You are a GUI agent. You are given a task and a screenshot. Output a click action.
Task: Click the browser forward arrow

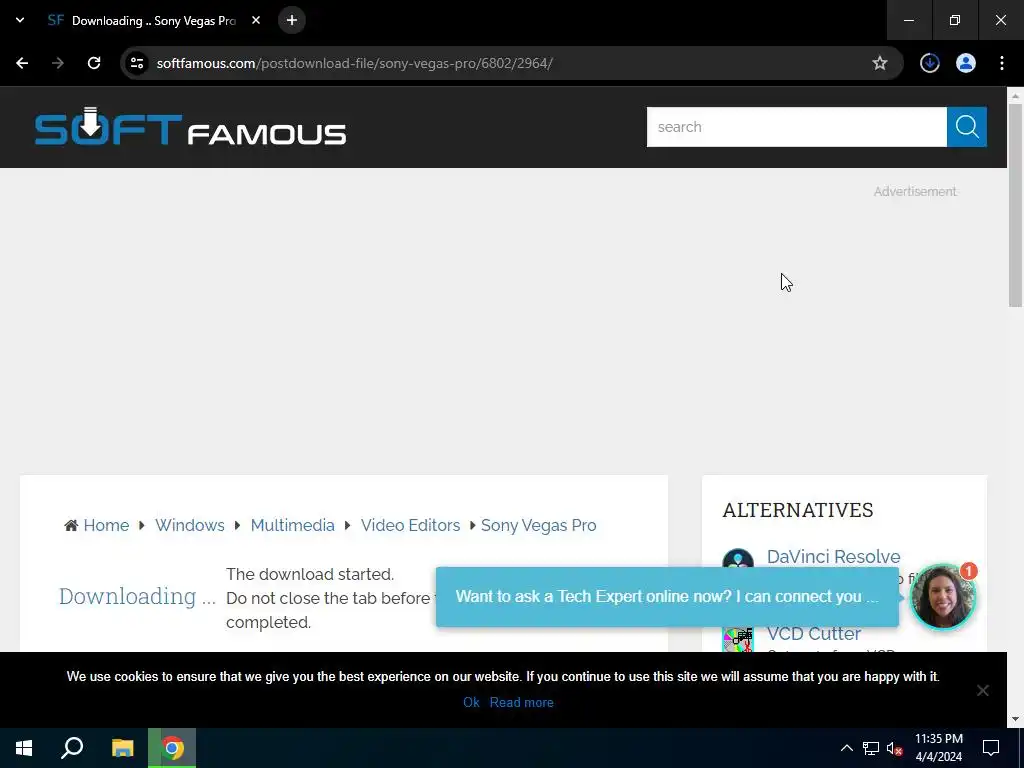[x=58, y=63]
